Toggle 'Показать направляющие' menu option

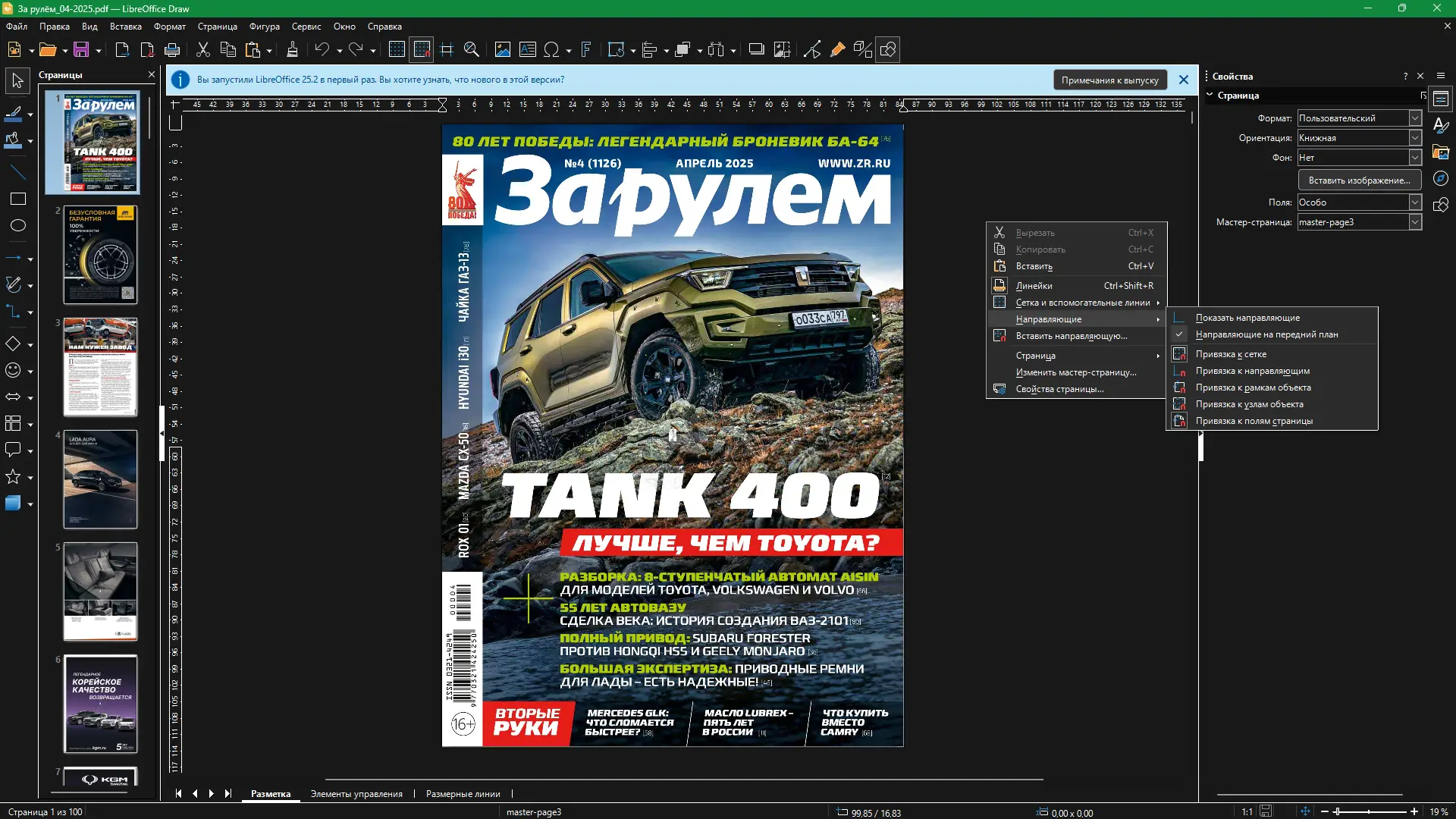click(x=1247, y=318)
